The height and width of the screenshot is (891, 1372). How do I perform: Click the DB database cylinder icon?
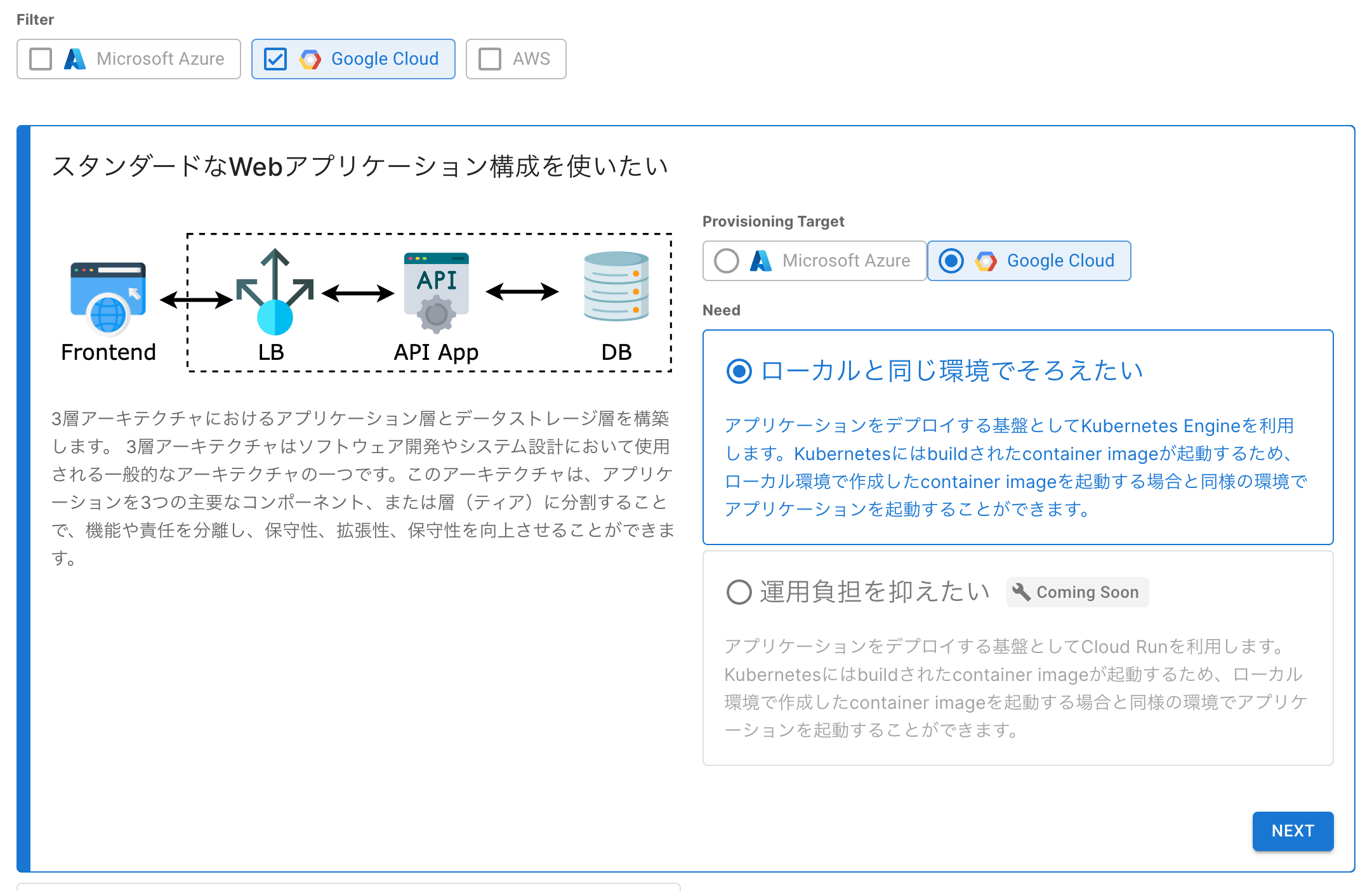coord(616,287)
